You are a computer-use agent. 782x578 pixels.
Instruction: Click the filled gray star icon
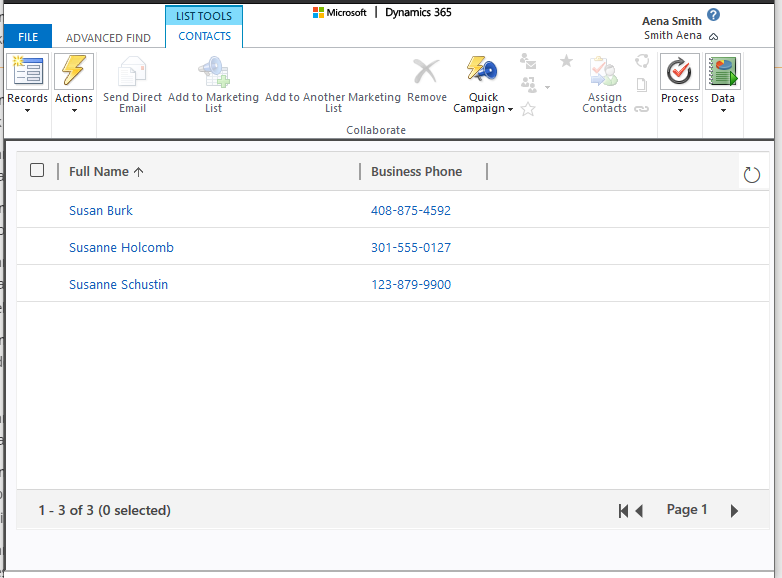click(566, 61)
